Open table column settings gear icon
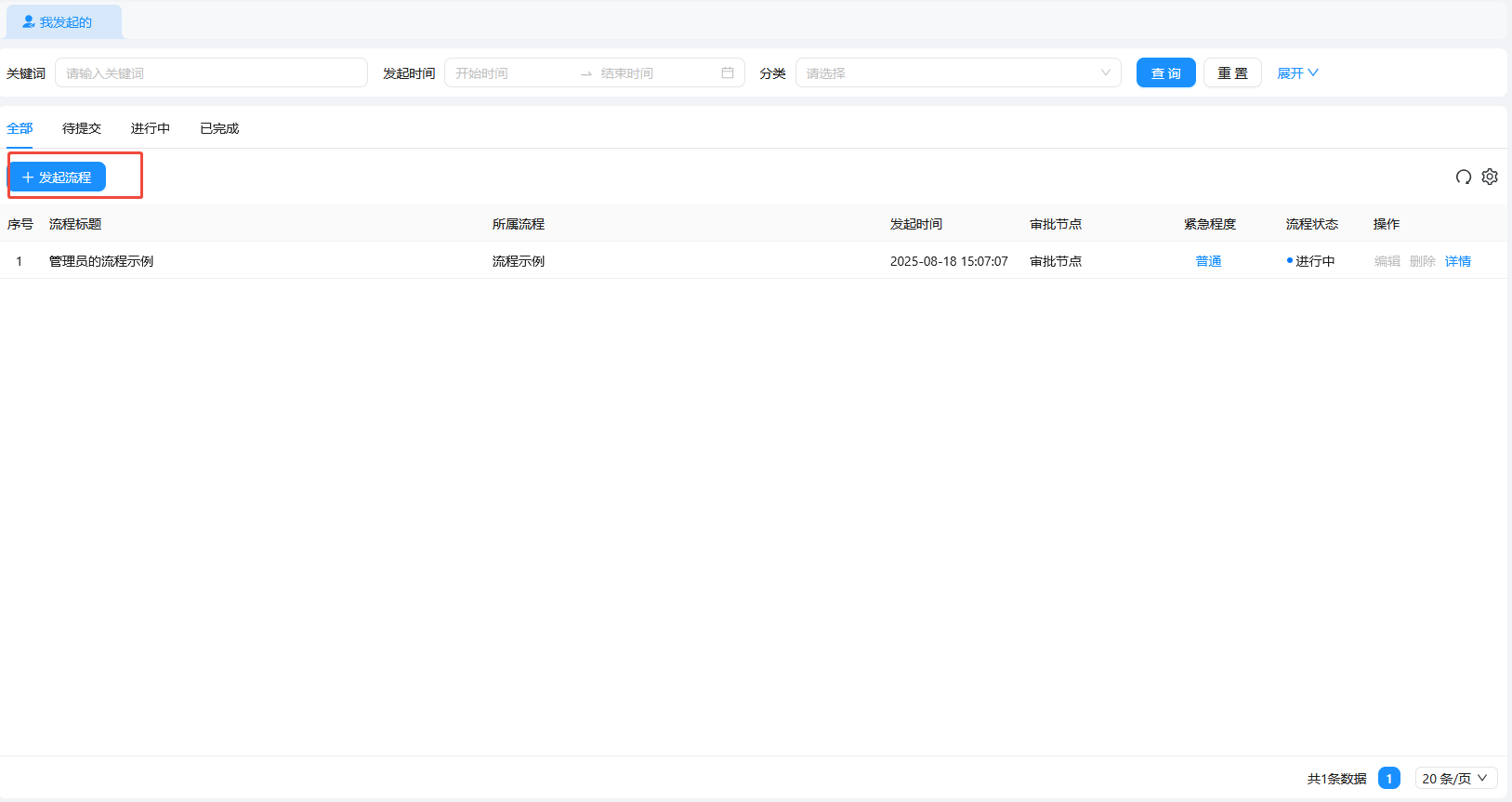This screenshot has height=802, width=1512. click(1490, 177)
